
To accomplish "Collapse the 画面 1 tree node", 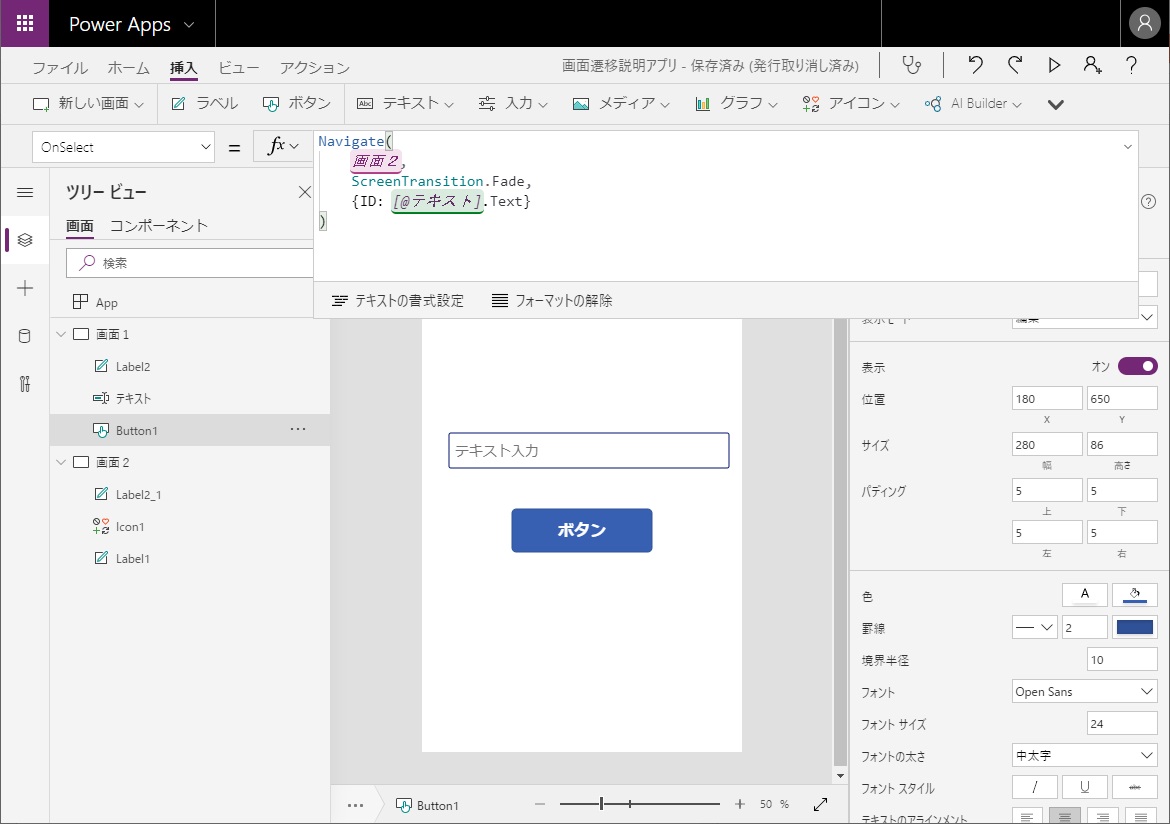I will [60, 334].
